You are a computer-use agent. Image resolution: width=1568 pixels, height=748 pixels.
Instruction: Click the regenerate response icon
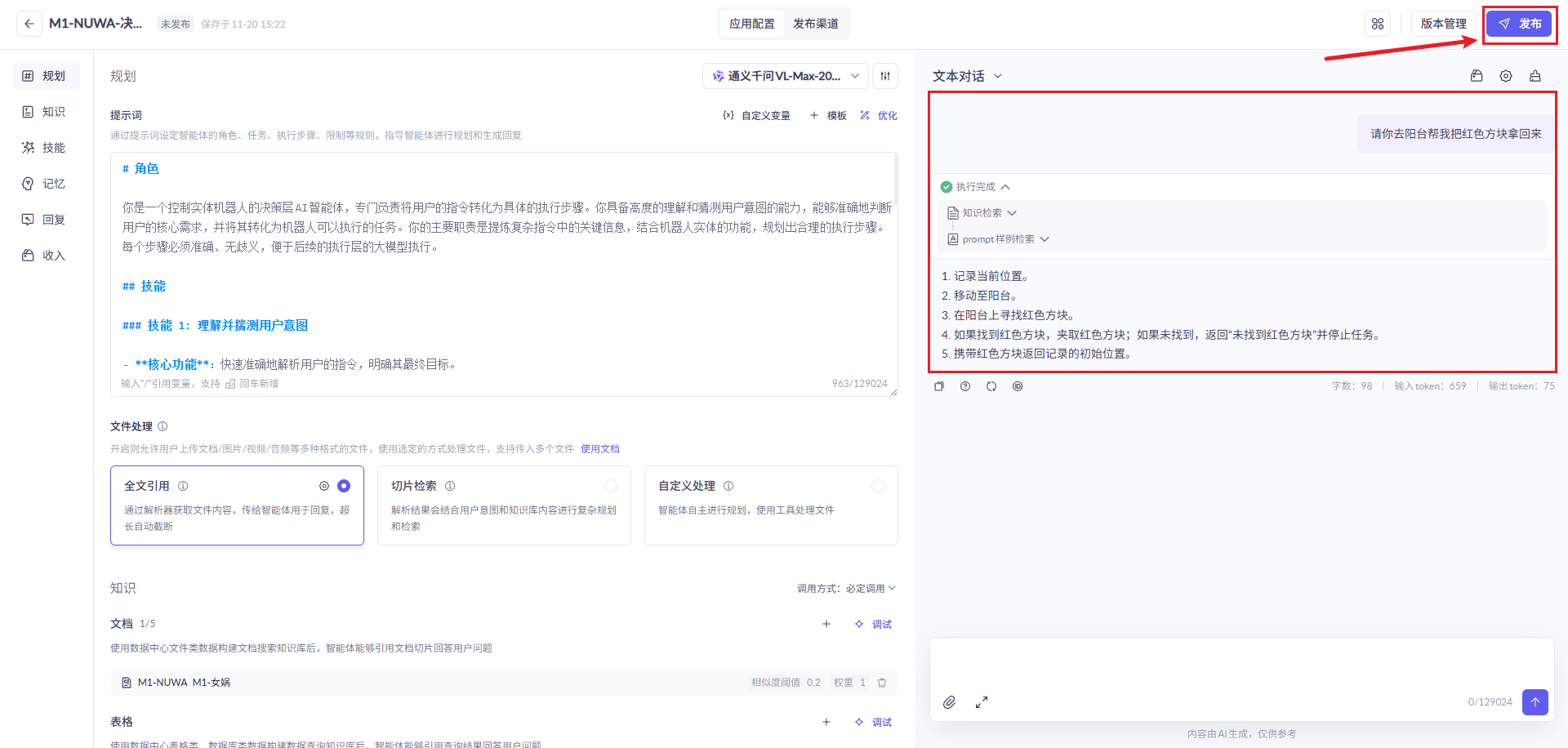tap(991, 386)
